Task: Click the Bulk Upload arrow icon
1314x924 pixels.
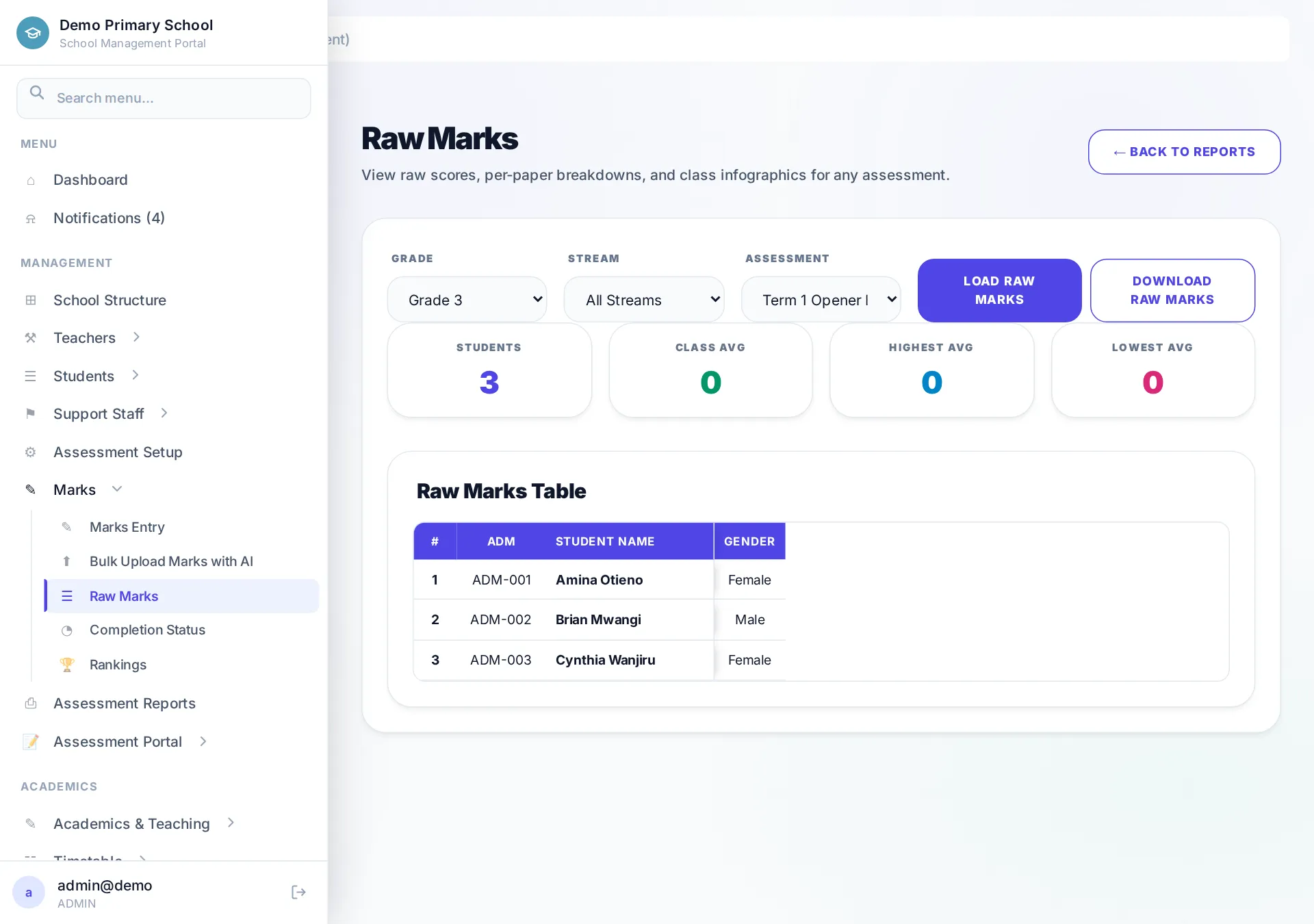Action: click(66, 561)
